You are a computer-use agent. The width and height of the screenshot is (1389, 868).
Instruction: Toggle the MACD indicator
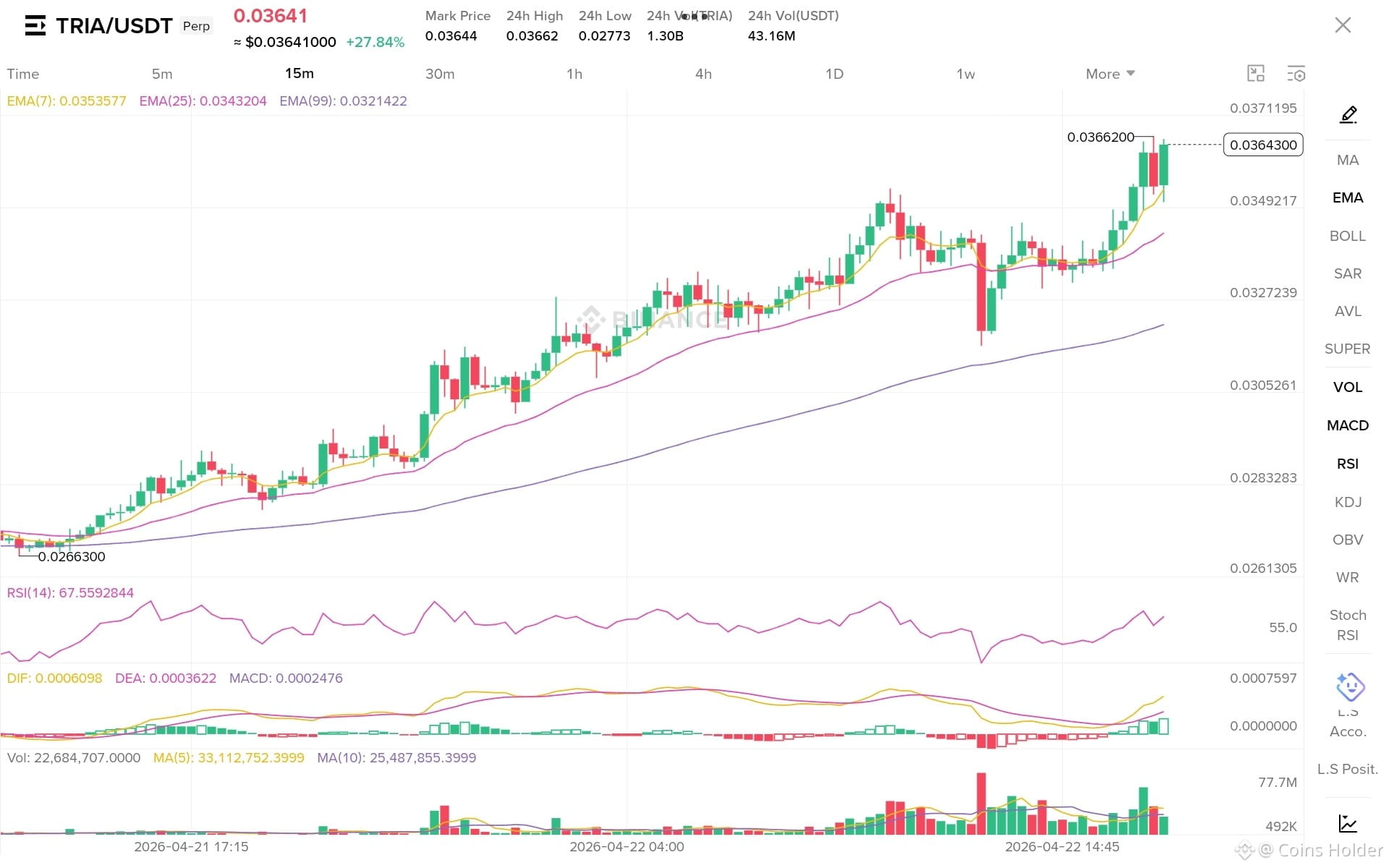(x=1348, y=425)
